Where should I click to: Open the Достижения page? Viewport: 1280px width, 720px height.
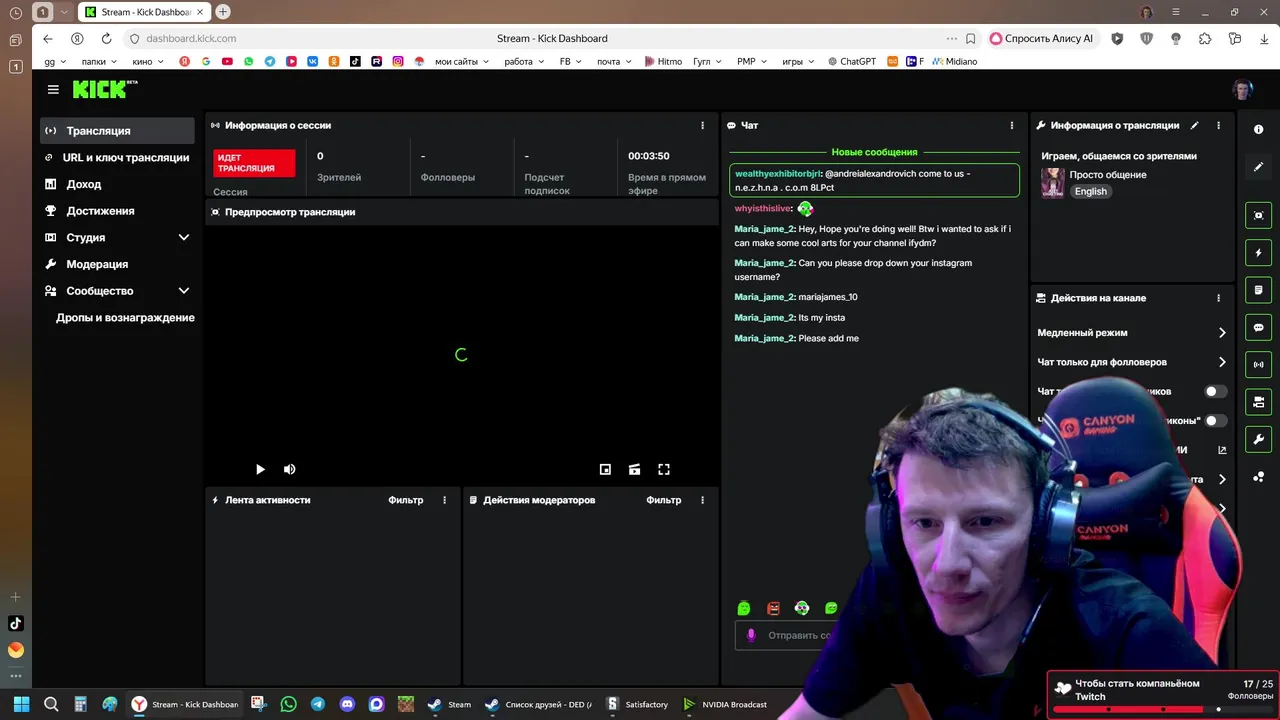coord(117,211)
